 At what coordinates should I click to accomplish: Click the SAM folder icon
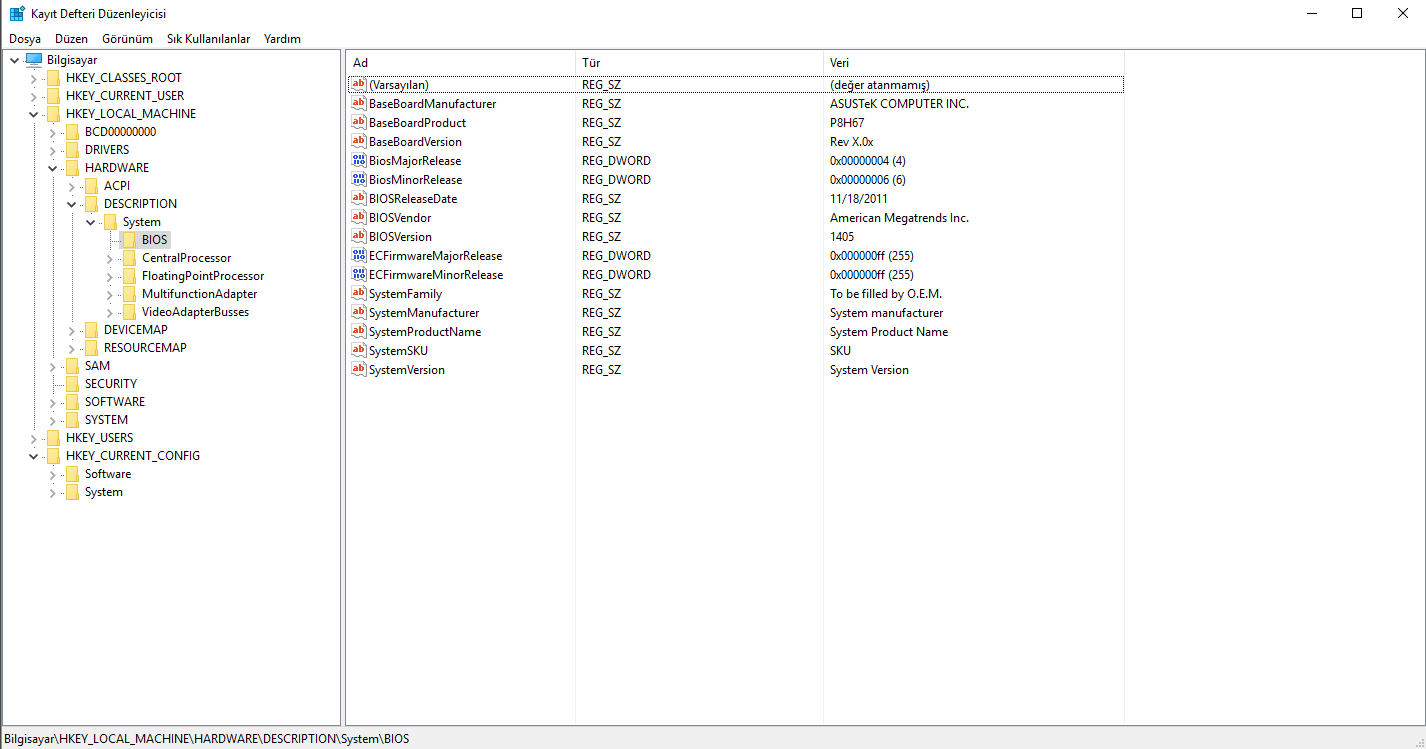pos(72,366)
